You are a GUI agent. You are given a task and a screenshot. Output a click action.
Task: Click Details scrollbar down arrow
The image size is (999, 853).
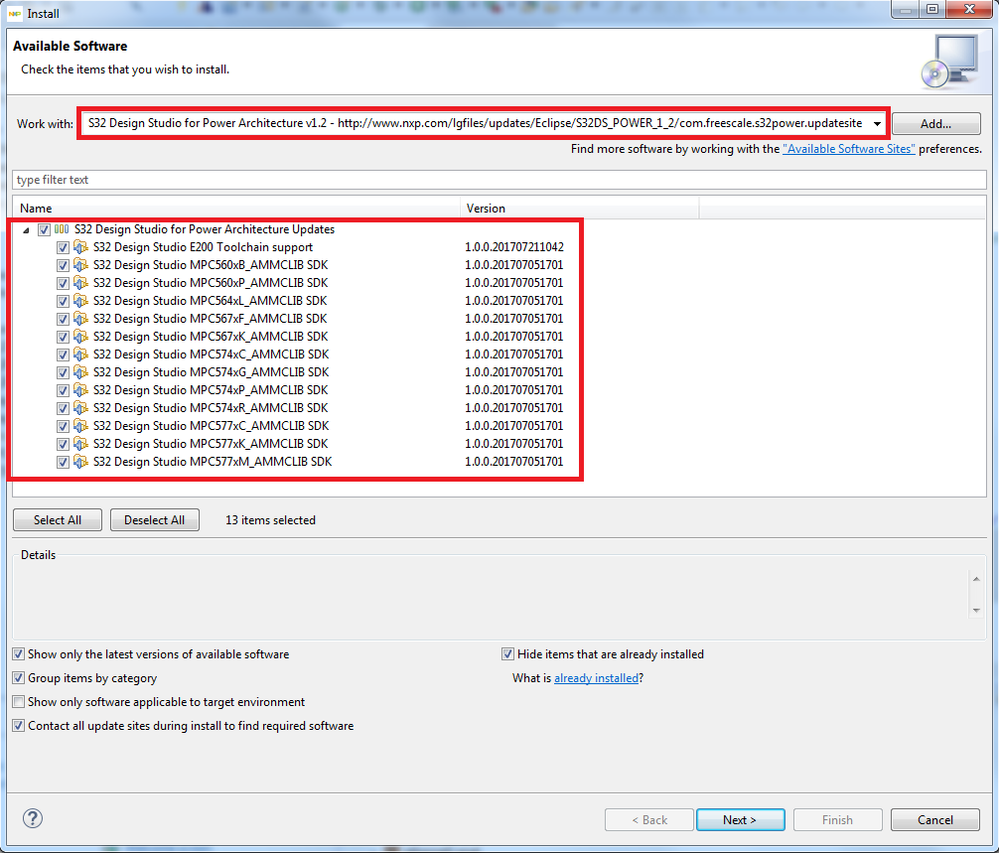[976, 610]
